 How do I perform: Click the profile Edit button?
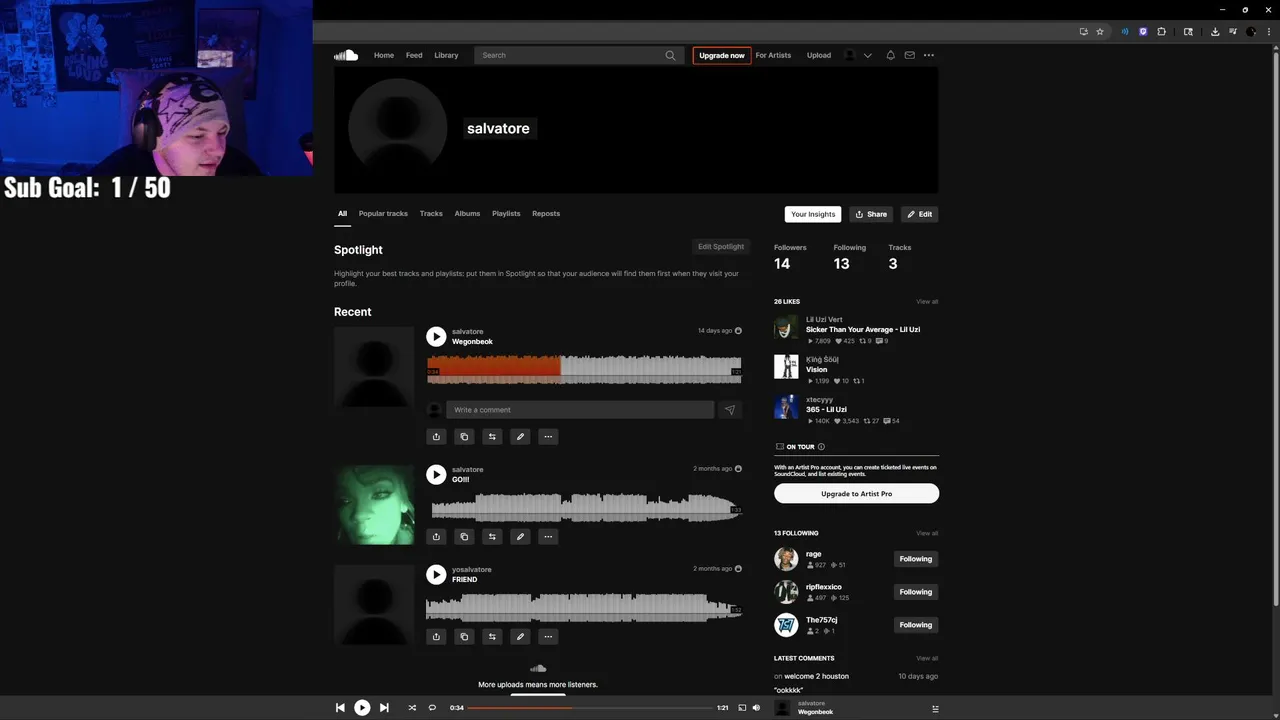(x=920, y=214)
